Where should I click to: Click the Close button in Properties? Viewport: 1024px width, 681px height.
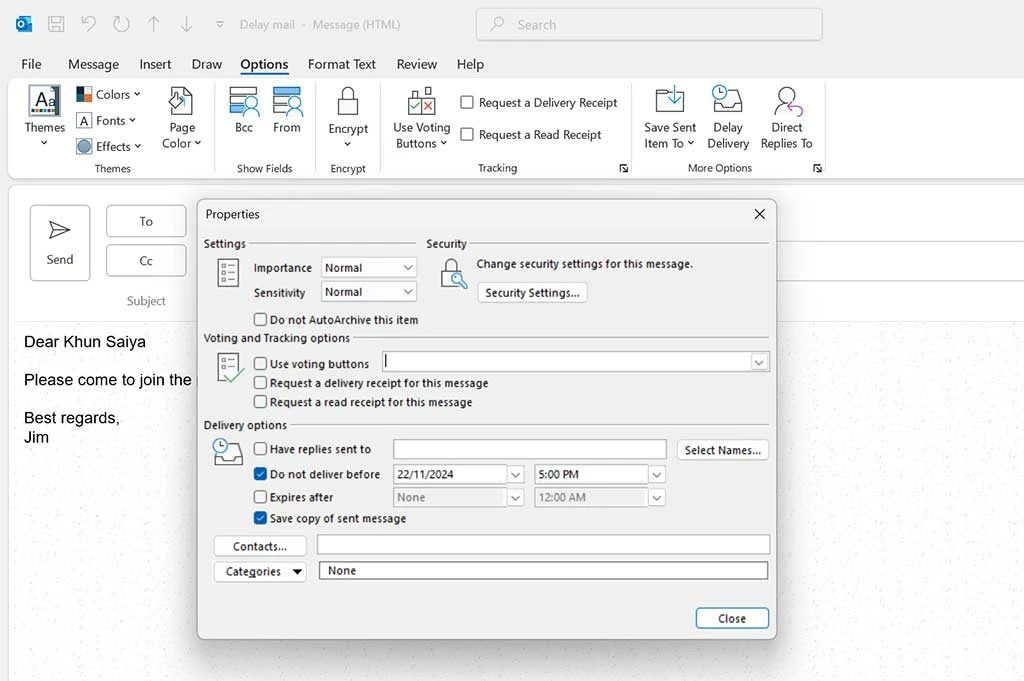click(x=732, y=618)
